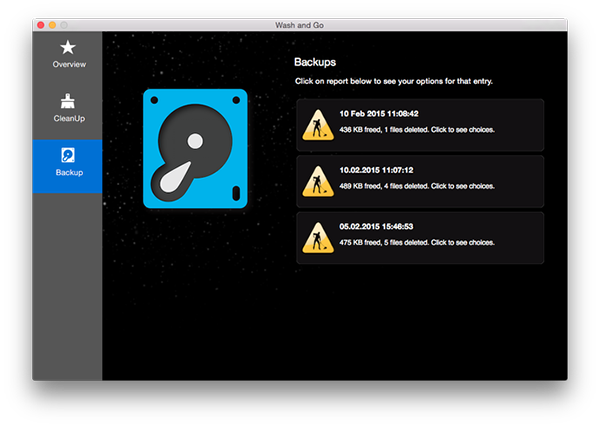Open the Overview star icon
Image resolution: width=600 pixels, height=427 pixels.
tap(68, 47)
